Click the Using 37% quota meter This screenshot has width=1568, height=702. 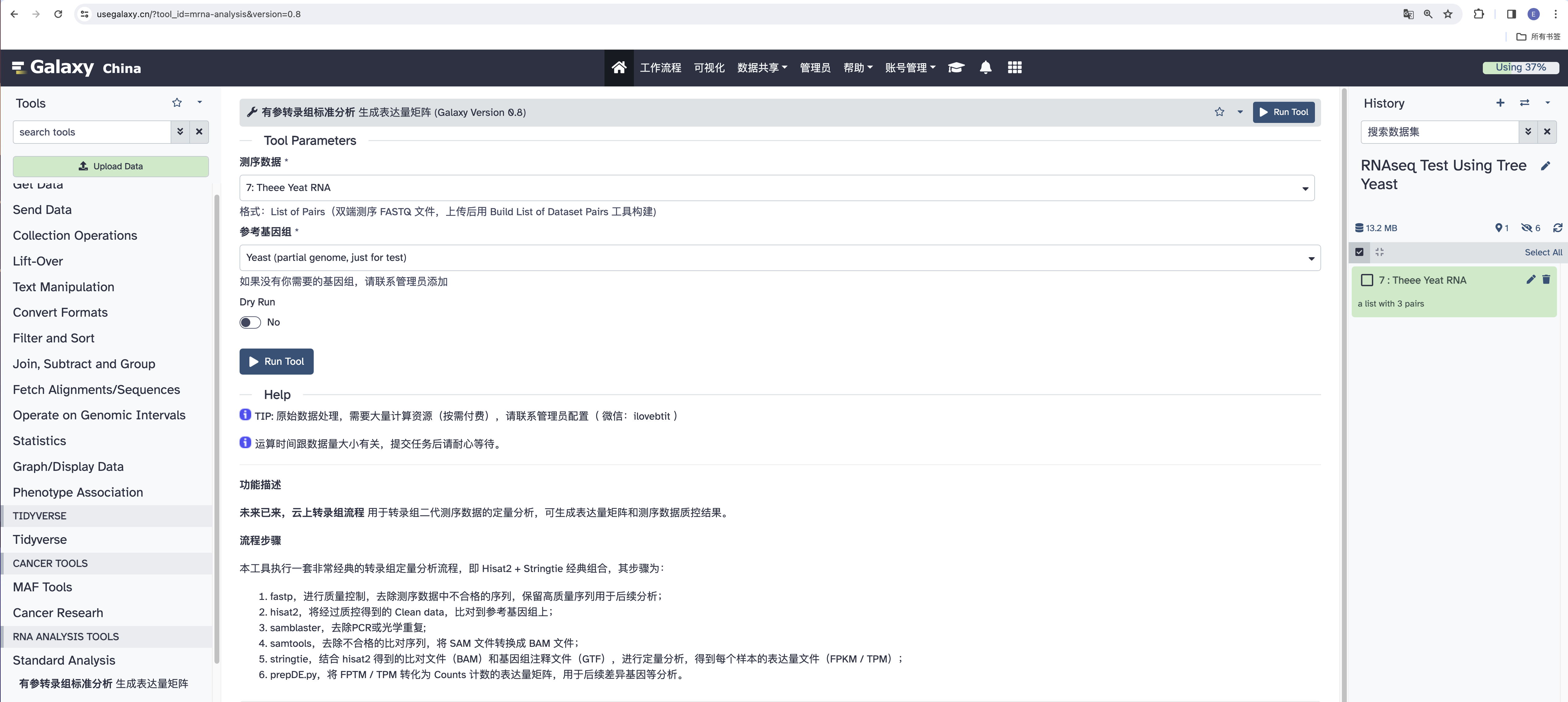pyautogui.click(x=1521, y=67)
